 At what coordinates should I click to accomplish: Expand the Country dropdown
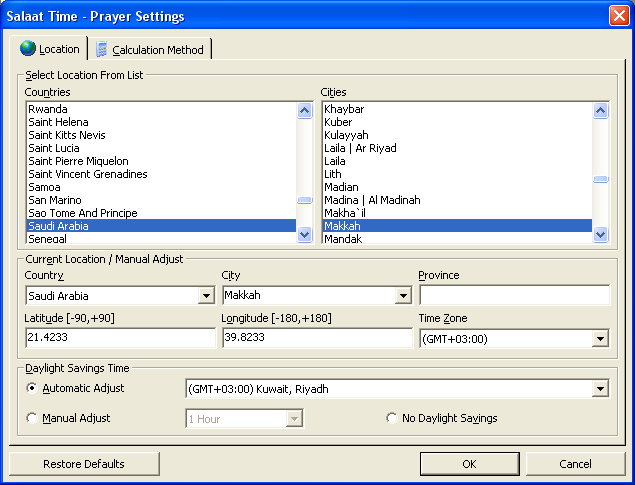[207, 296]
